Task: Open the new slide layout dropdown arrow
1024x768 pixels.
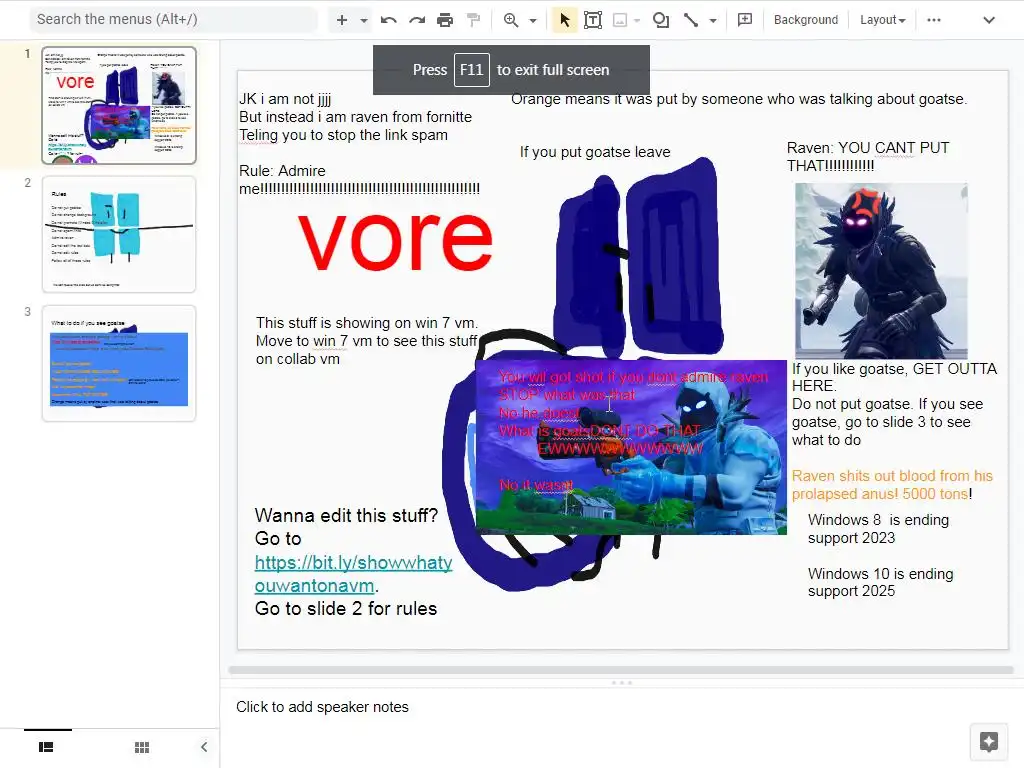Action: [x=364, y=20]
